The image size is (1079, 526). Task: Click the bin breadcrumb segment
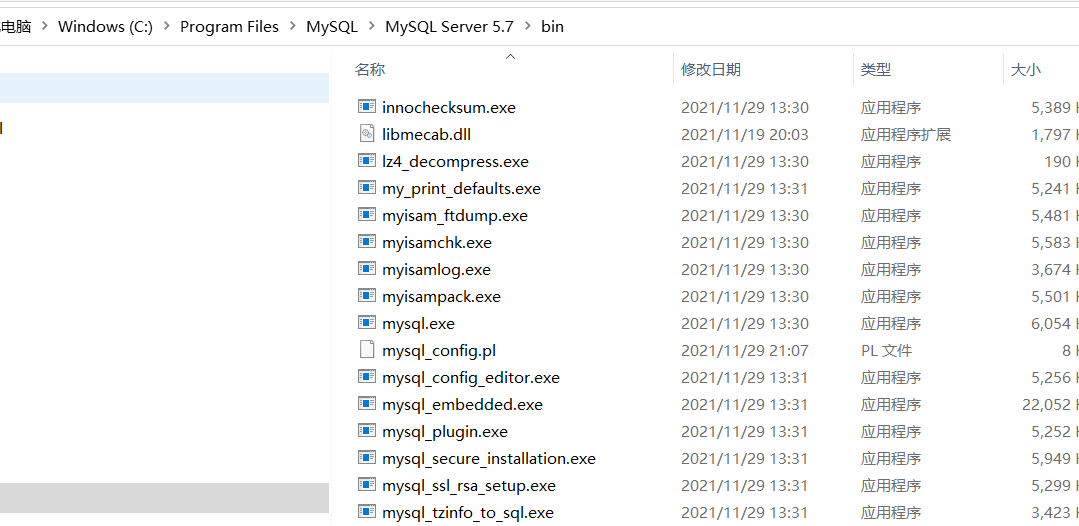(x=552, y=26)
